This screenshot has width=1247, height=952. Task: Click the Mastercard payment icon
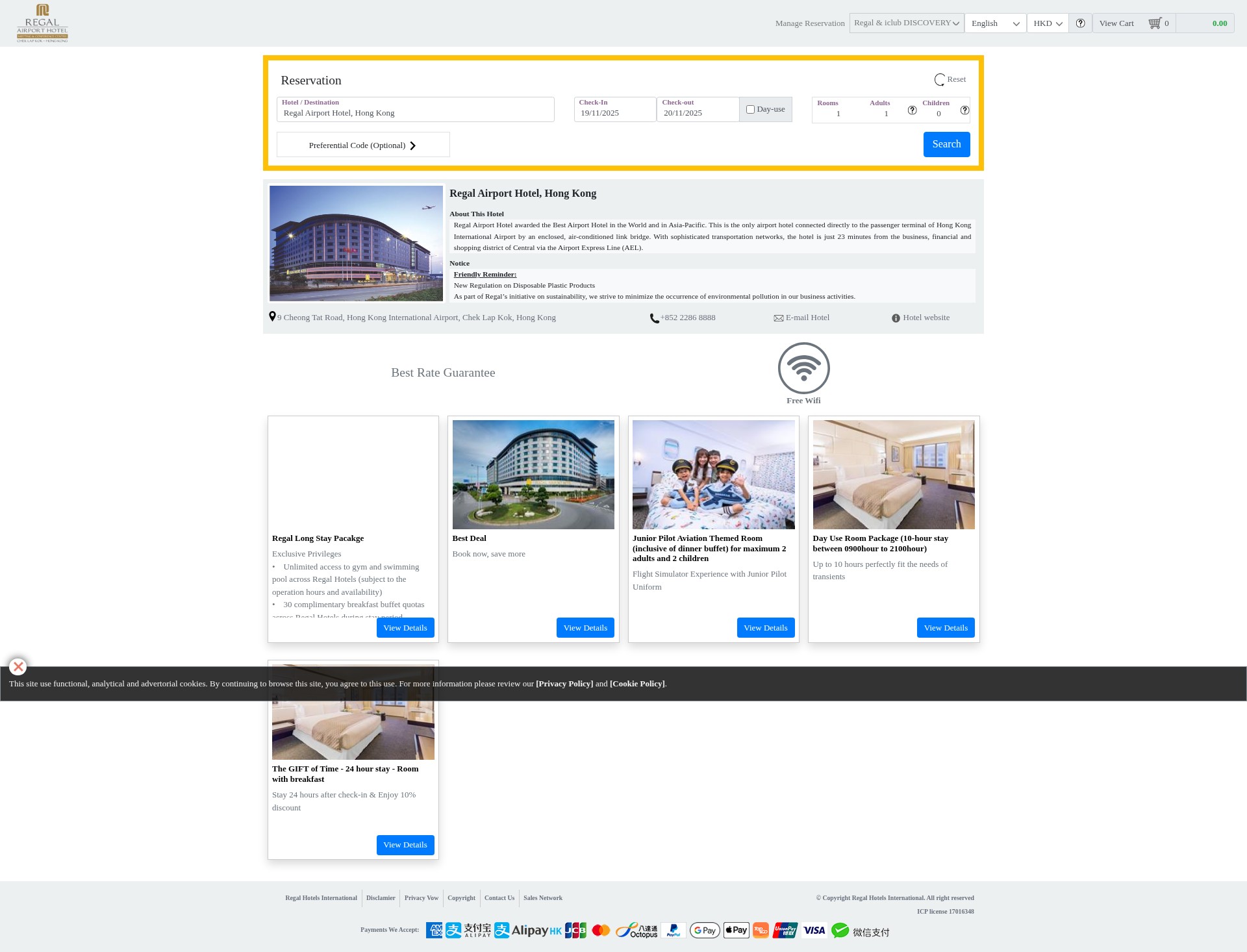point(601,931)
